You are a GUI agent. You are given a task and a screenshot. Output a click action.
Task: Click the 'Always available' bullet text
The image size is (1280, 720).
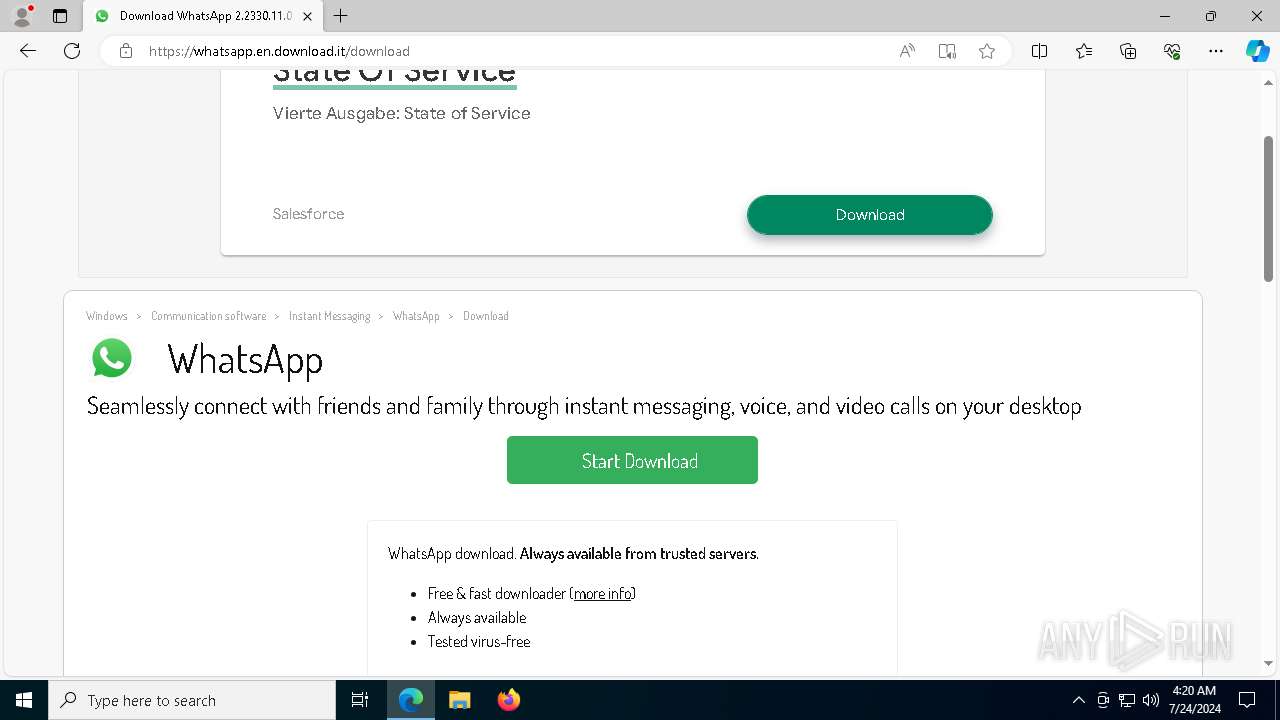477,618
